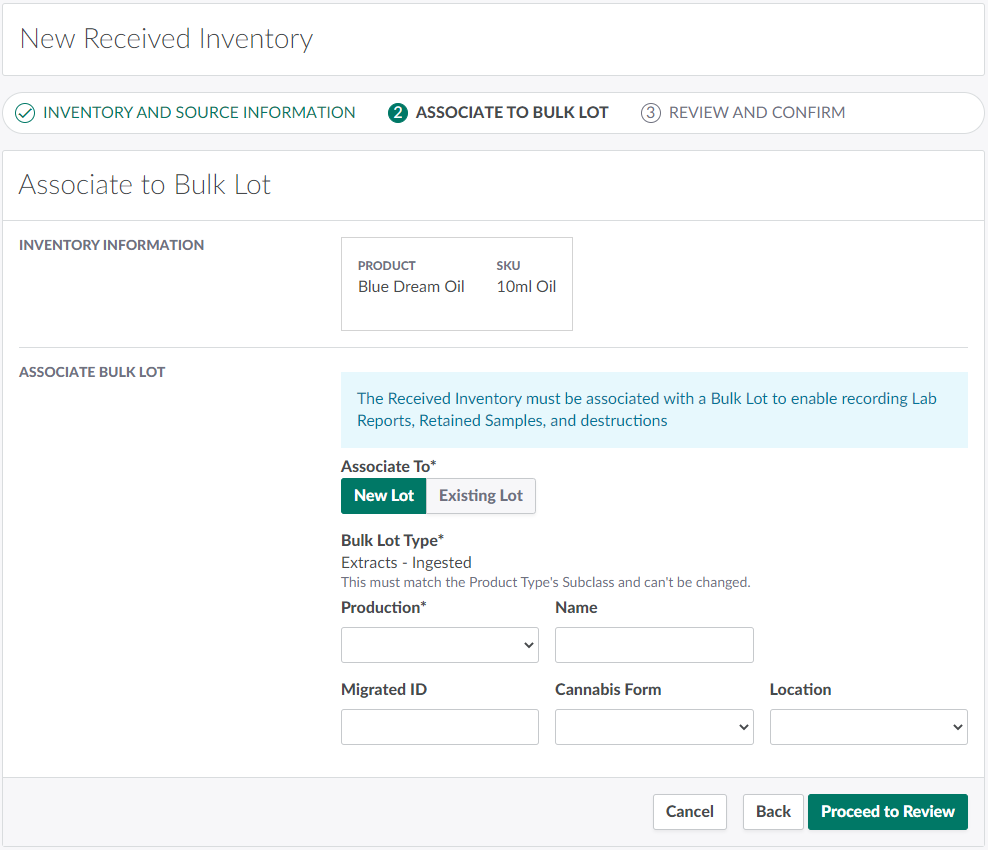Open the Production dropdown
This screenshot has height=850, width=988.
(x=440, y=645)
